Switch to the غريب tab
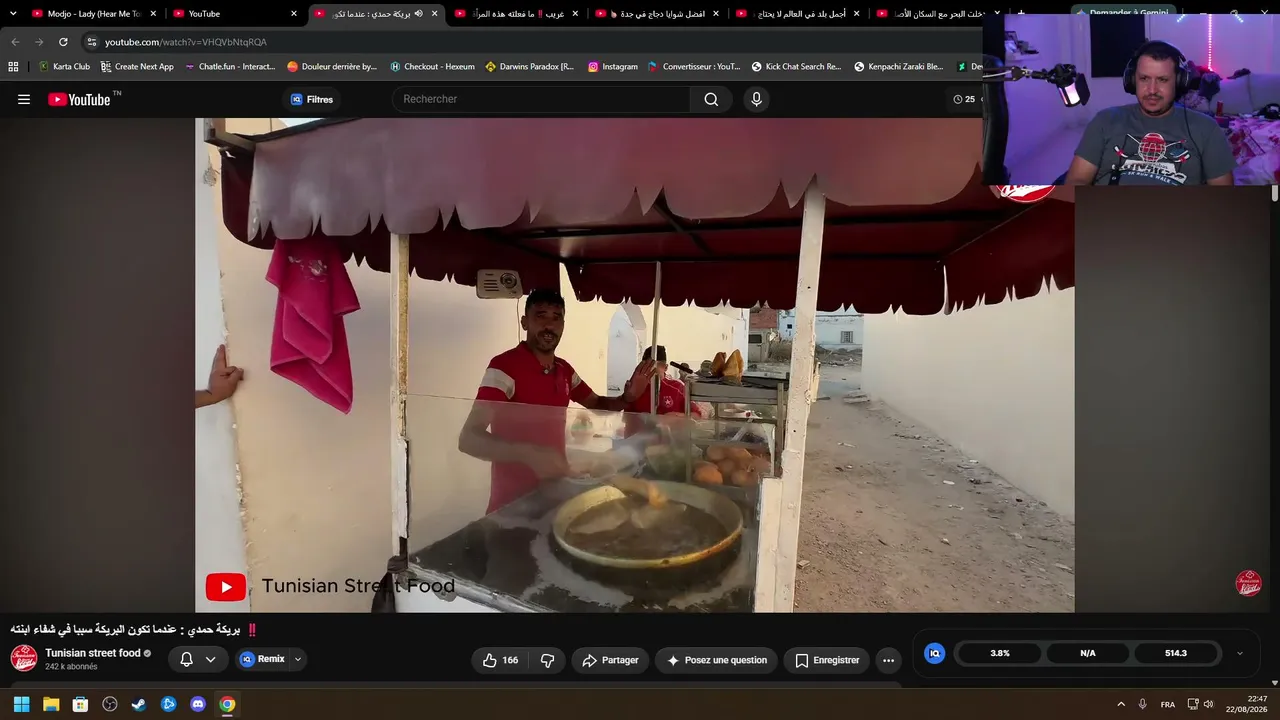The width and height of the screenshot is (1280, 720). click(x=515, y=14)
